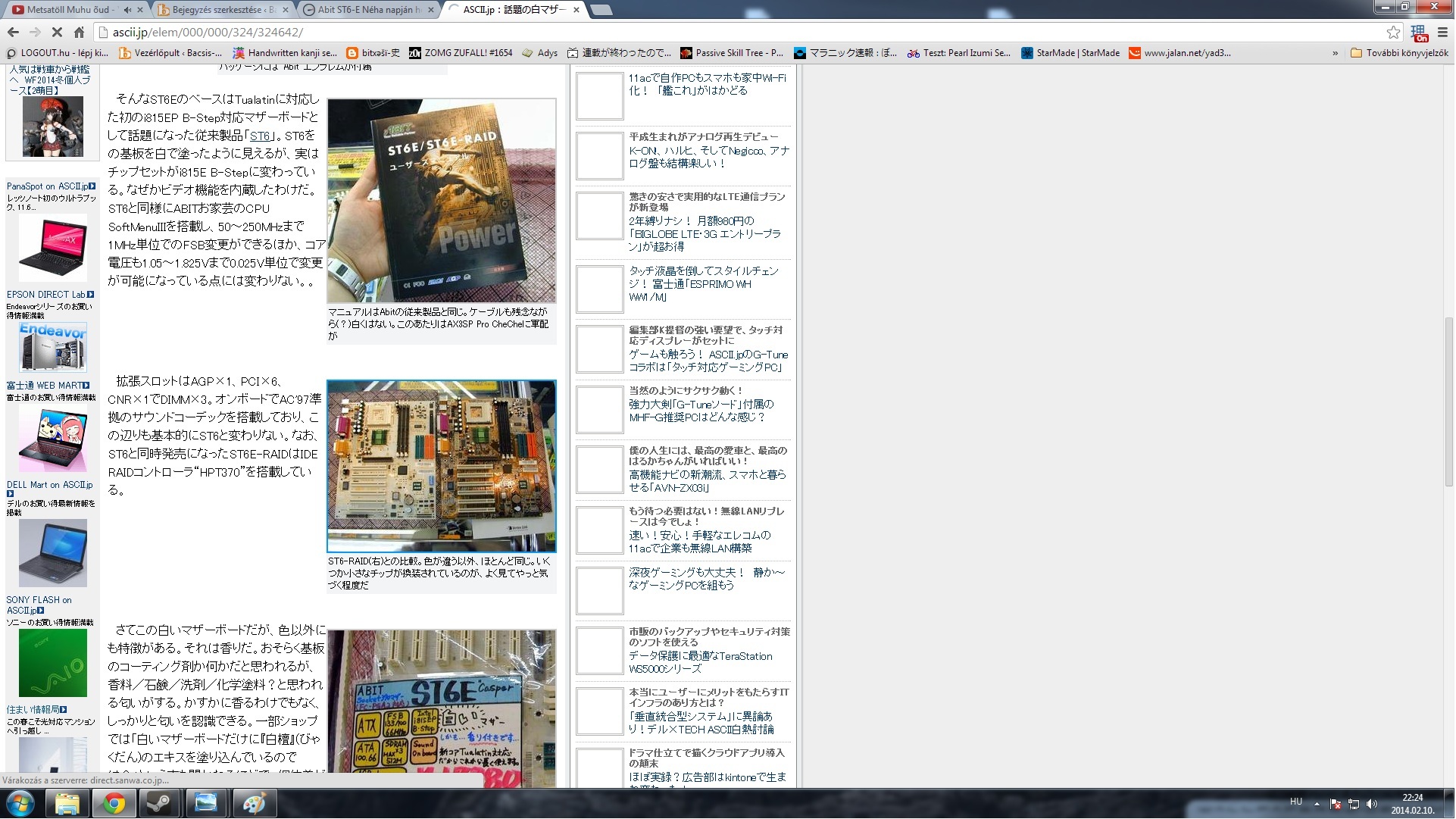The height and width of the screenshot is (819, 1456).
Task: Enlarge the ST6E motherboard comparison photo
Action: [442, 466]
